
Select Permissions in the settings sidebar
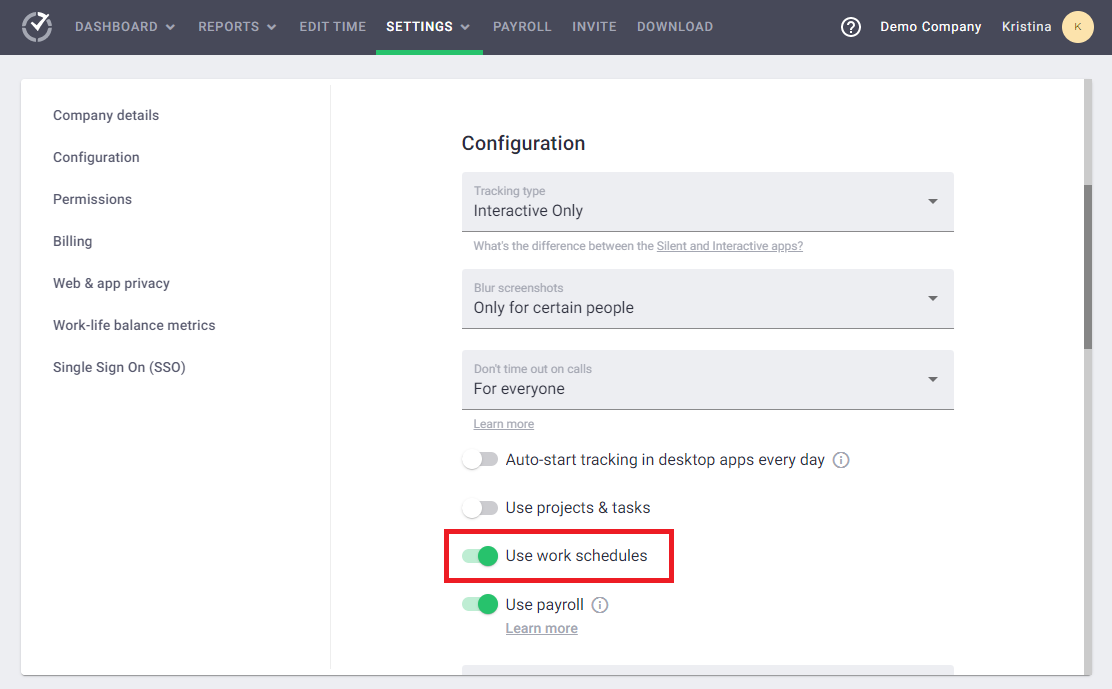click(x=92, y=199)
